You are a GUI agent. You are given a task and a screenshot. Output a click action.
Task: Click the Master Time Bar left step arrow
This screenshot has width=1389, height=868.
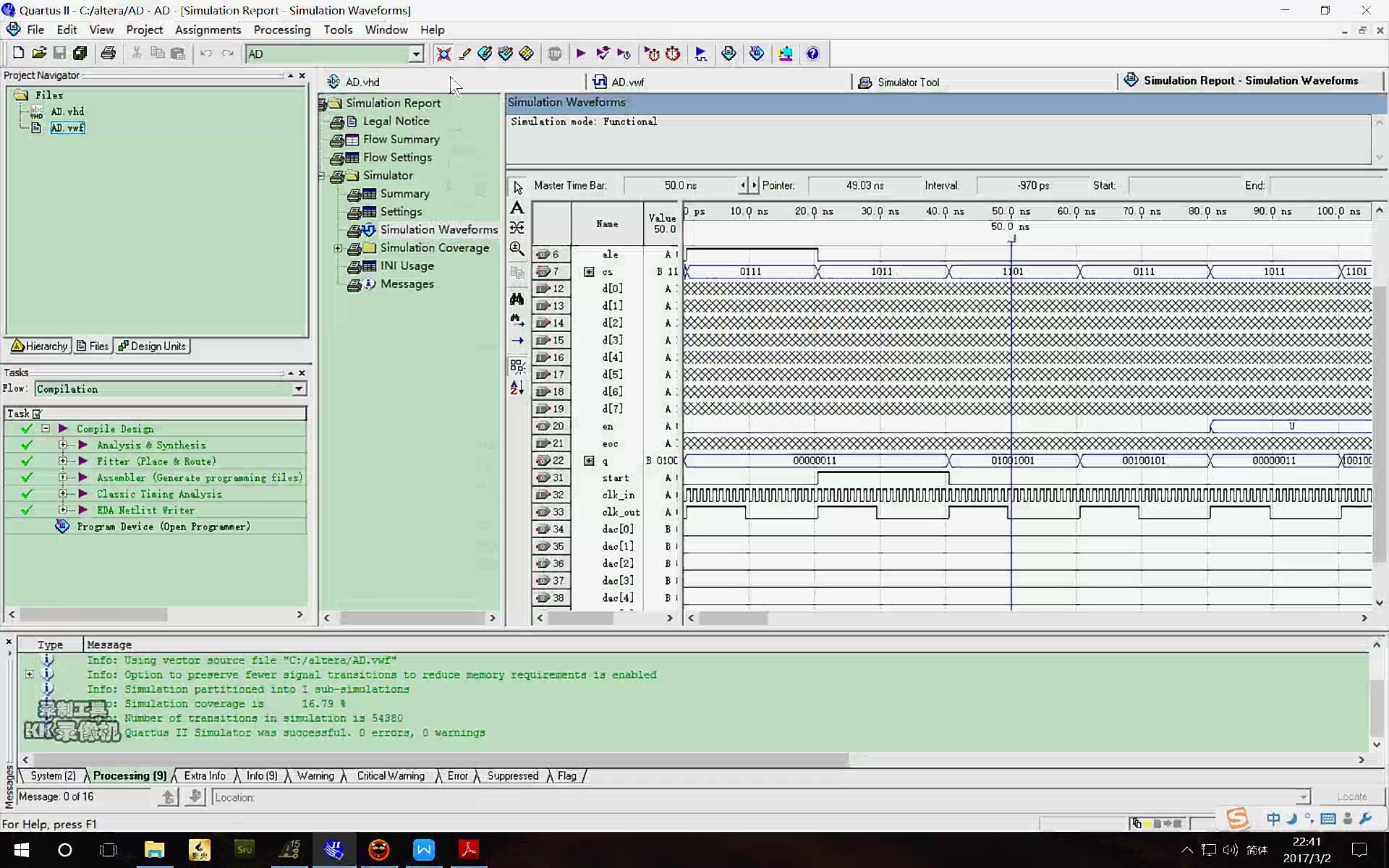(742, 186)
